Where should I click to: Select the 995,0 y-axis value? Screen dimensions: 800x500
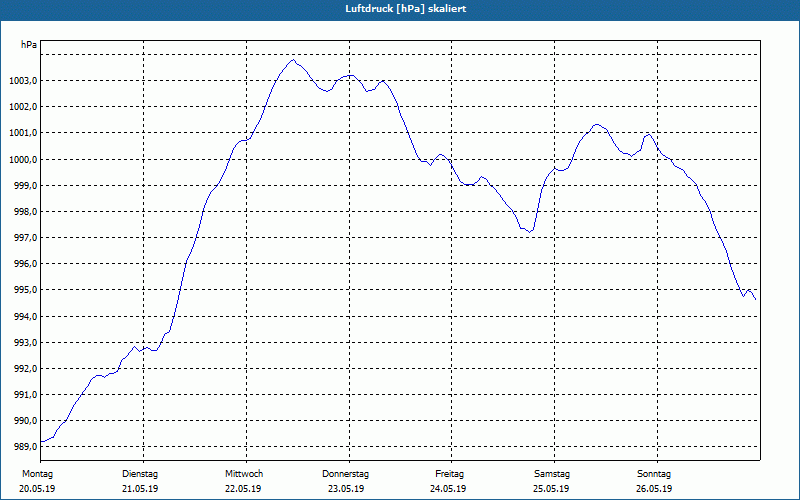click(26, 290)
